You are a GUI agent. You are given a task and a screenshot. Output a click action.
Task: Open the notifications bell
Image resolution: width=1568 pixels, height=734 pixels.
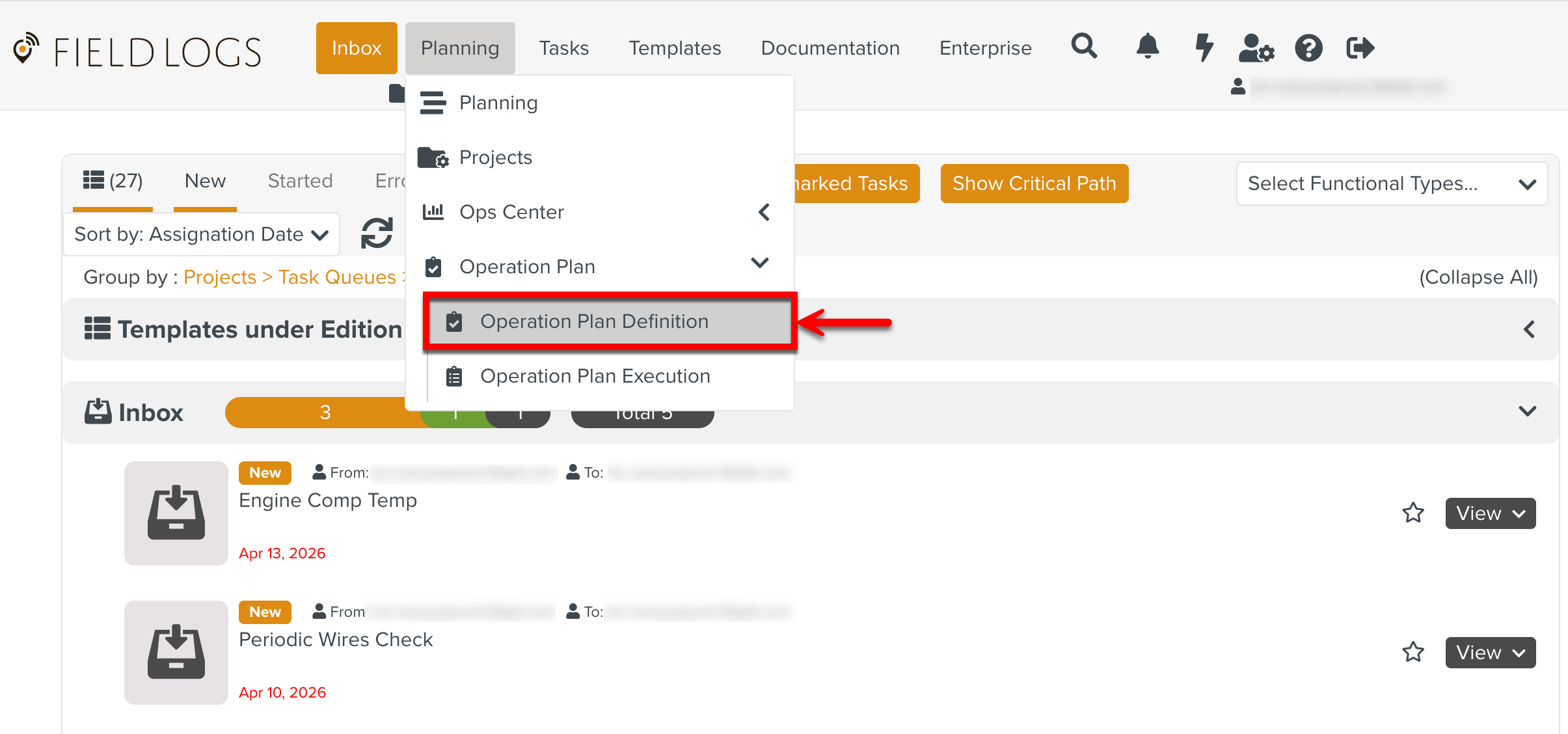tap(1147, 47)
